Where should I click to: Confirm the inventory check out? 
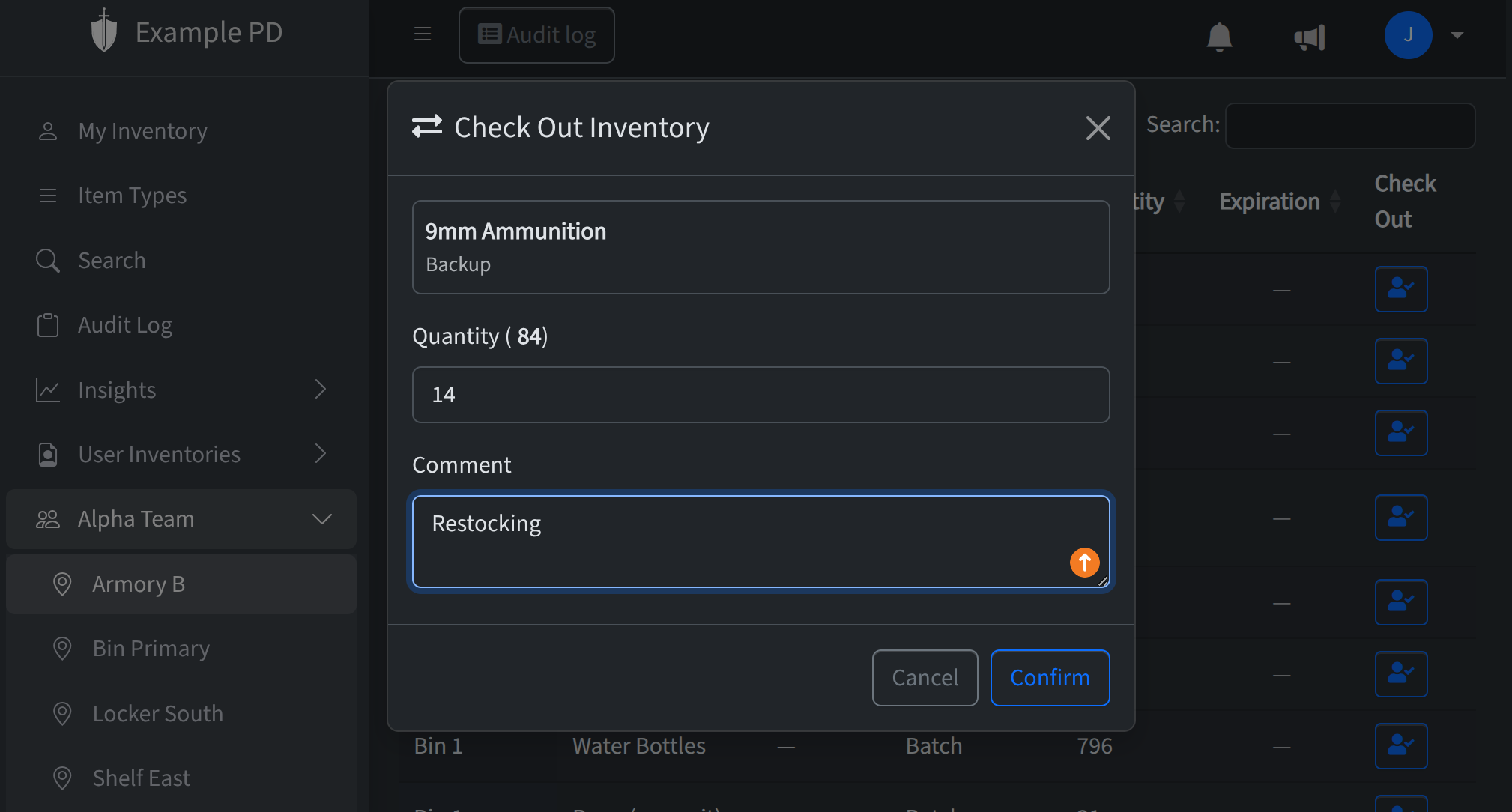1049,677
